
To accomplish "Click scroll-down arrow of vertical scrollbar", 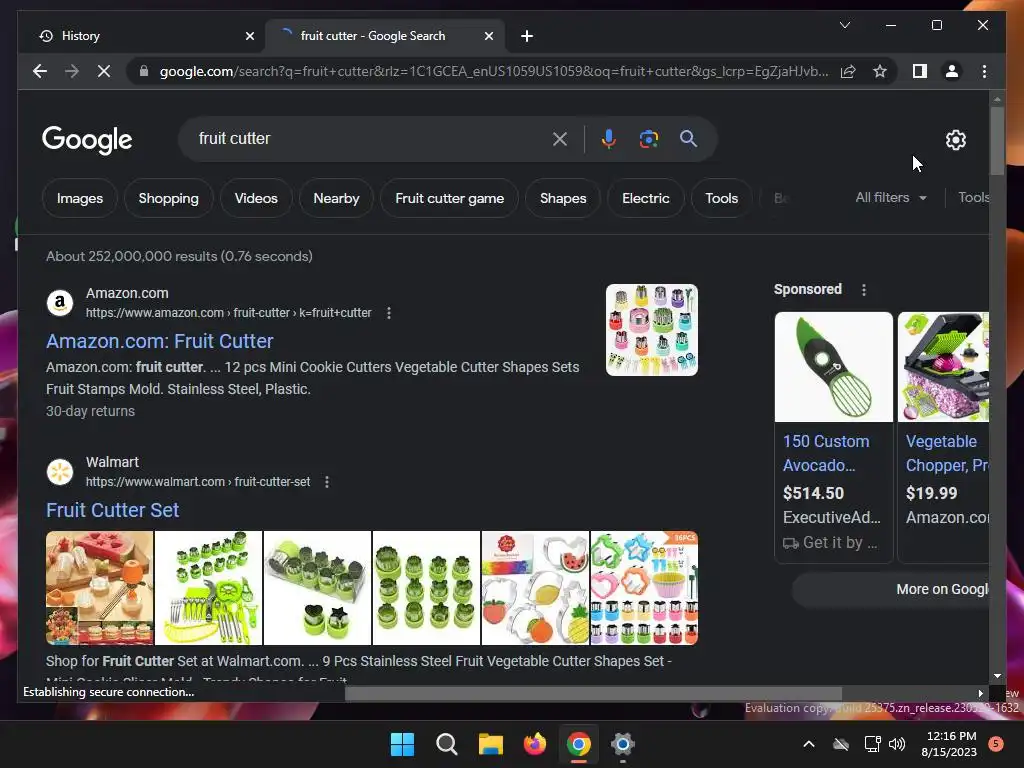I will (x=997, y=676).
